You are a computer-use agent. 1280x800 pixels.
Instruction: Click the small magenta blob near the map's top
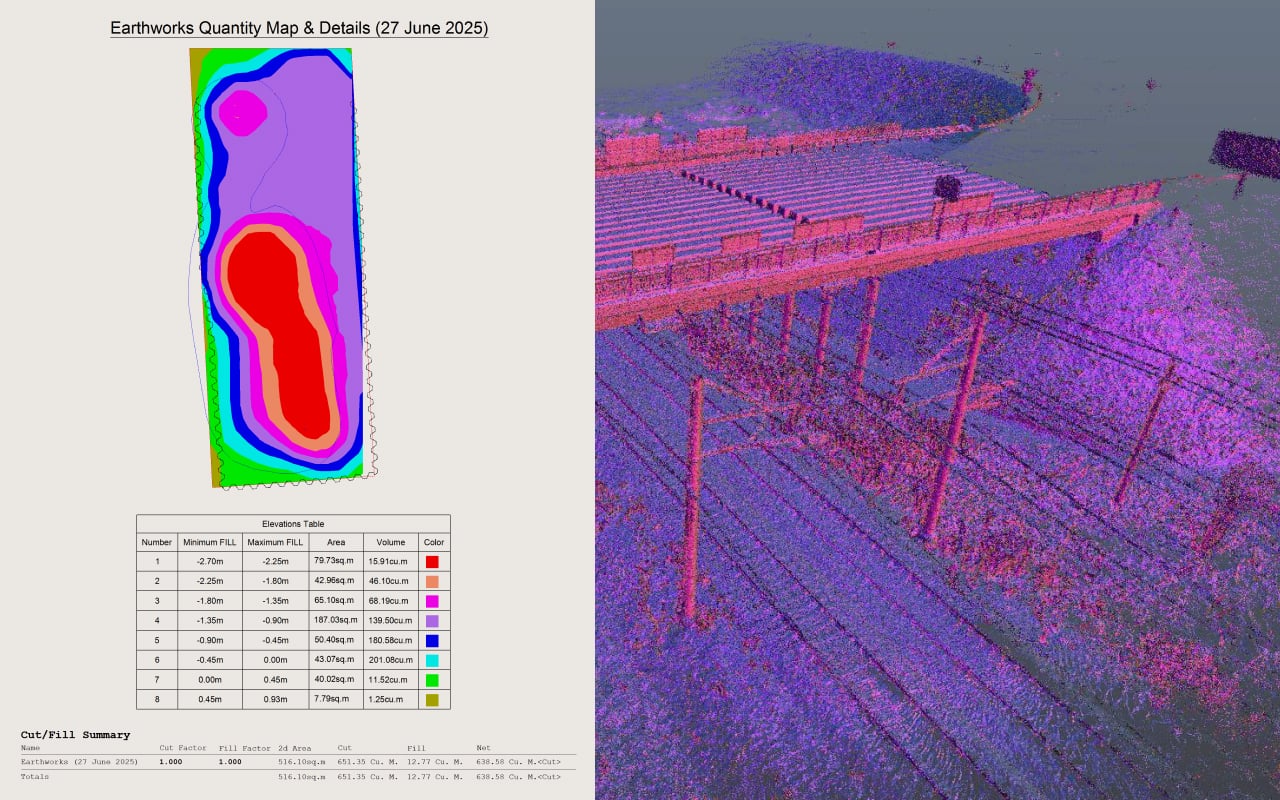tap(243, 111)
